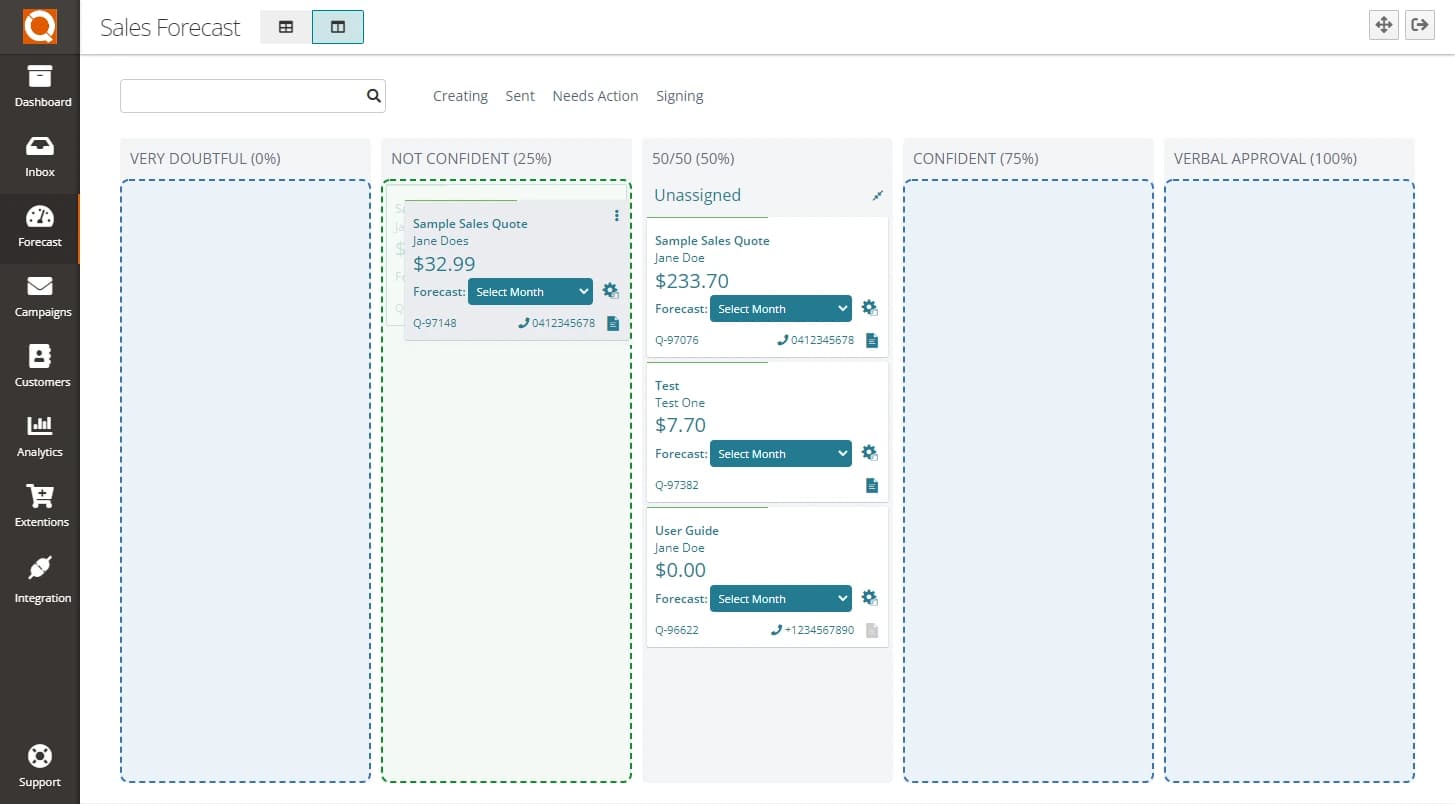The image size is (1455, 804).
Task: Click the connector icon beside Unassigned
Action: click(877, 196)
